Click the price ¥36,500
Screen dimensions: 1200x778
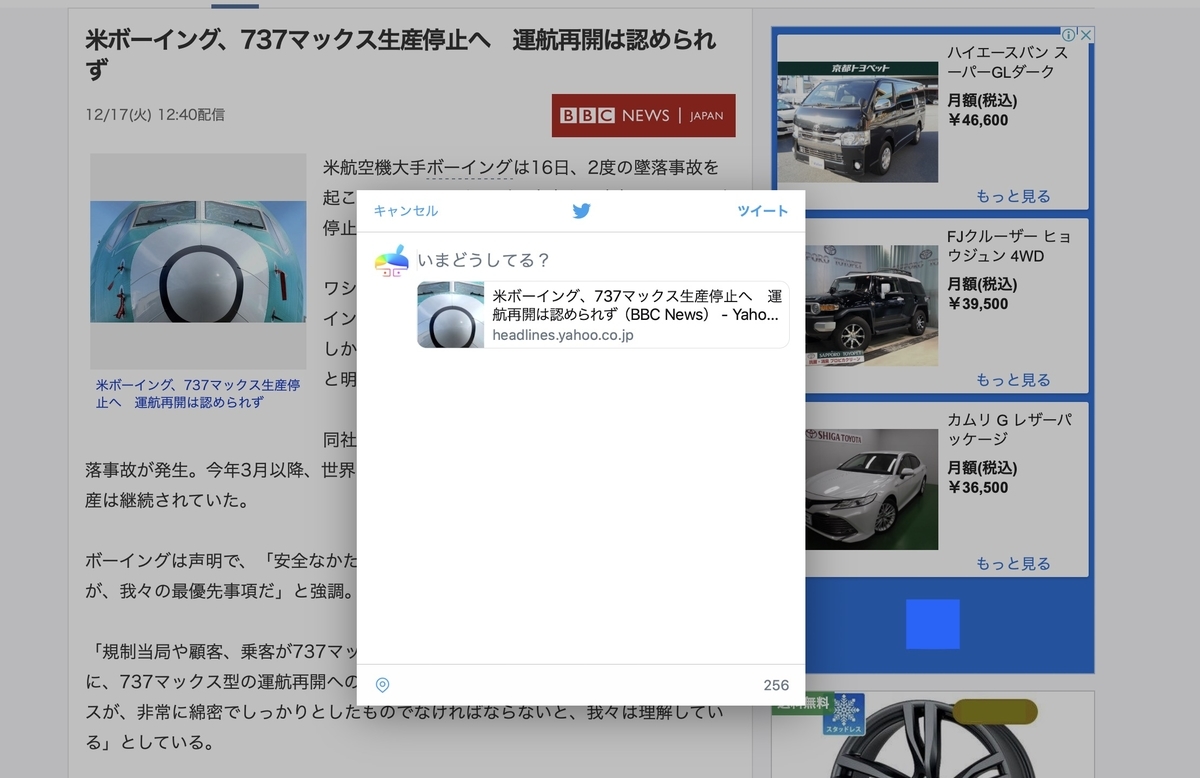pyautogui.click(x=978, y=488)
